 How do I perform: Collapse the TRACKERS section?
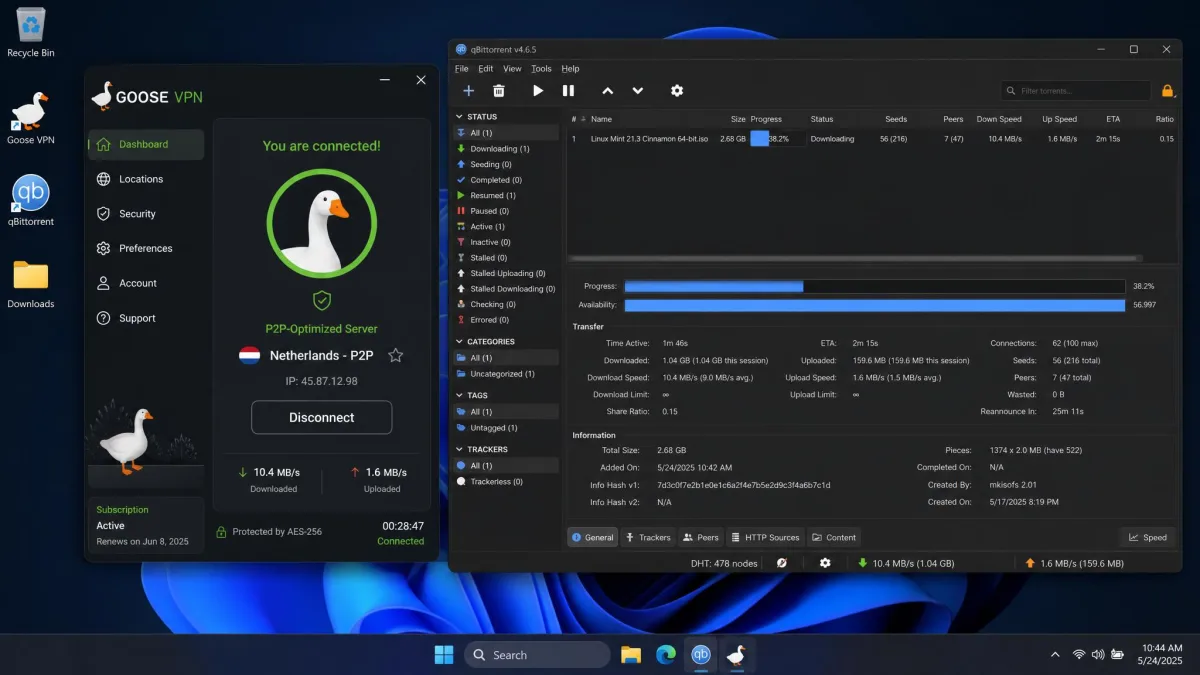(x=460, y=450)
